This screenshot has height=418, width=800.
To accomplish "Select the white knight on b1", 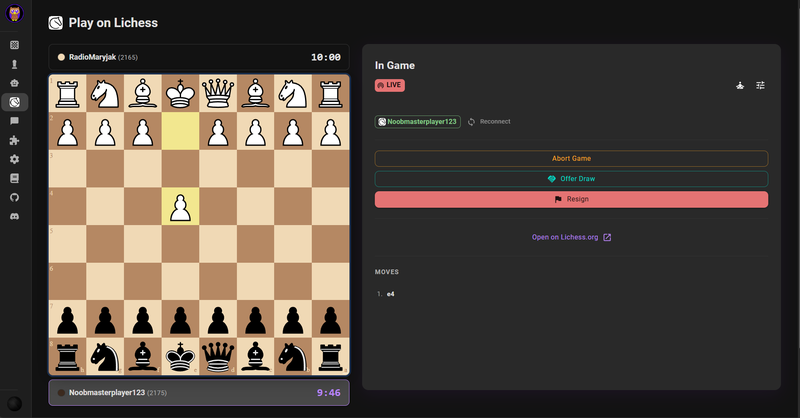I will click(293, 94).
